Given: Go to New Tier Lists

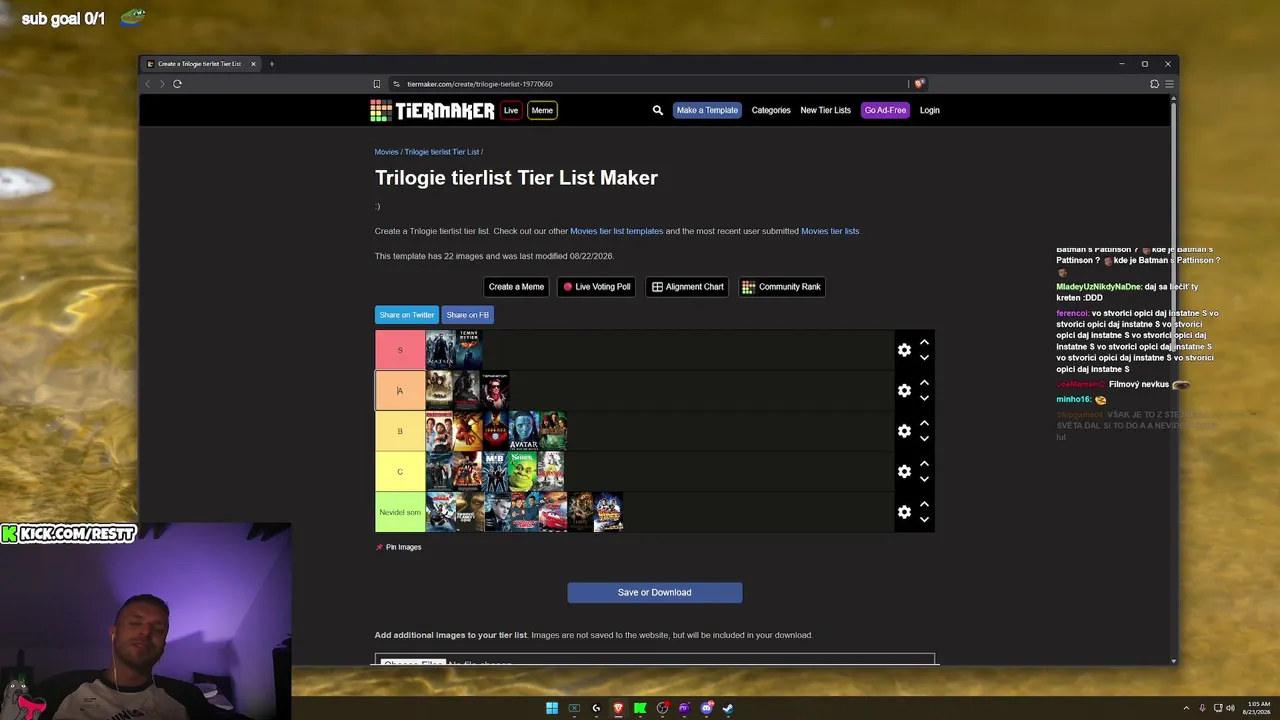Looking at the screenshot, I should (x=825, y=110).
